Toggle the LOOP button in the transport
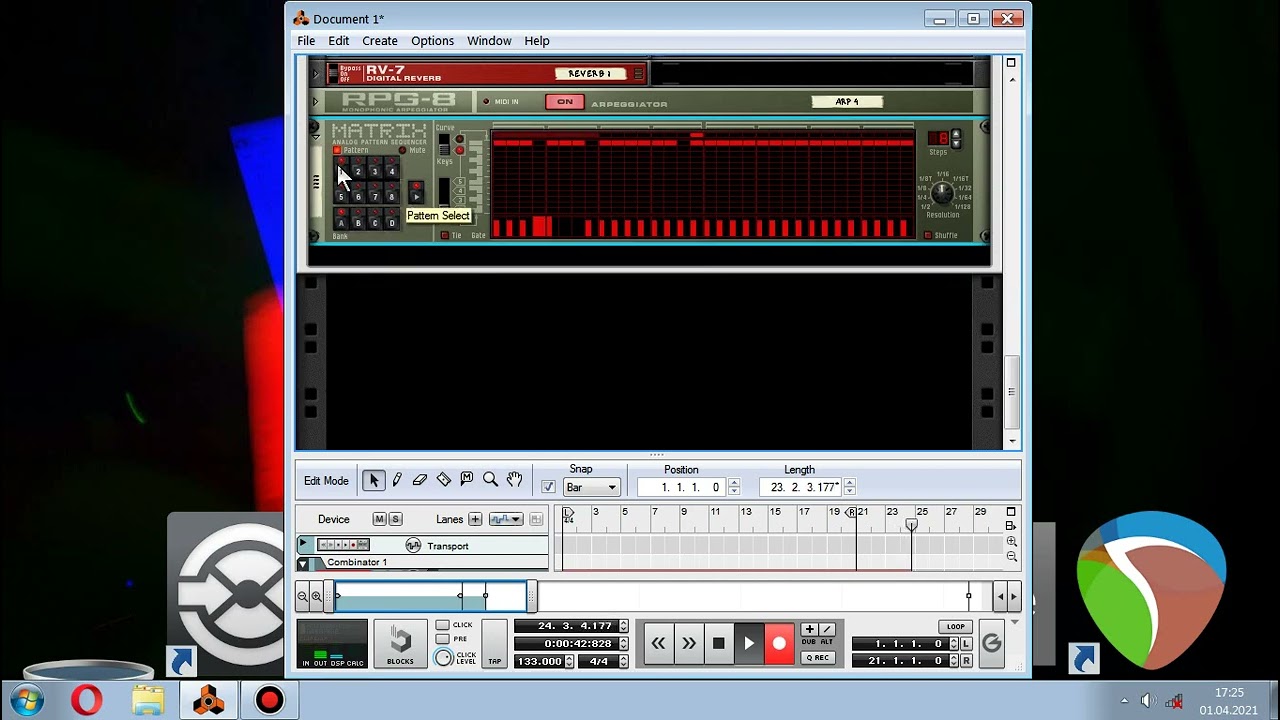 pos(955,627)
